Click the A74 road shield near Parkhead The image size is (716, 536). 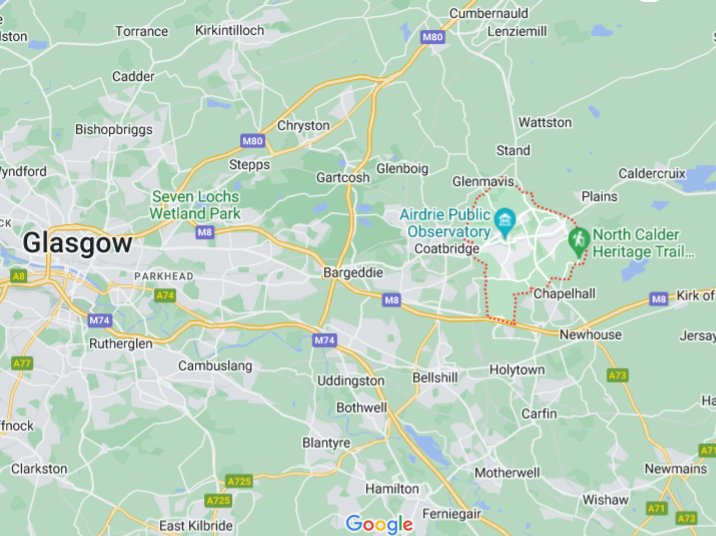[165, 295]
